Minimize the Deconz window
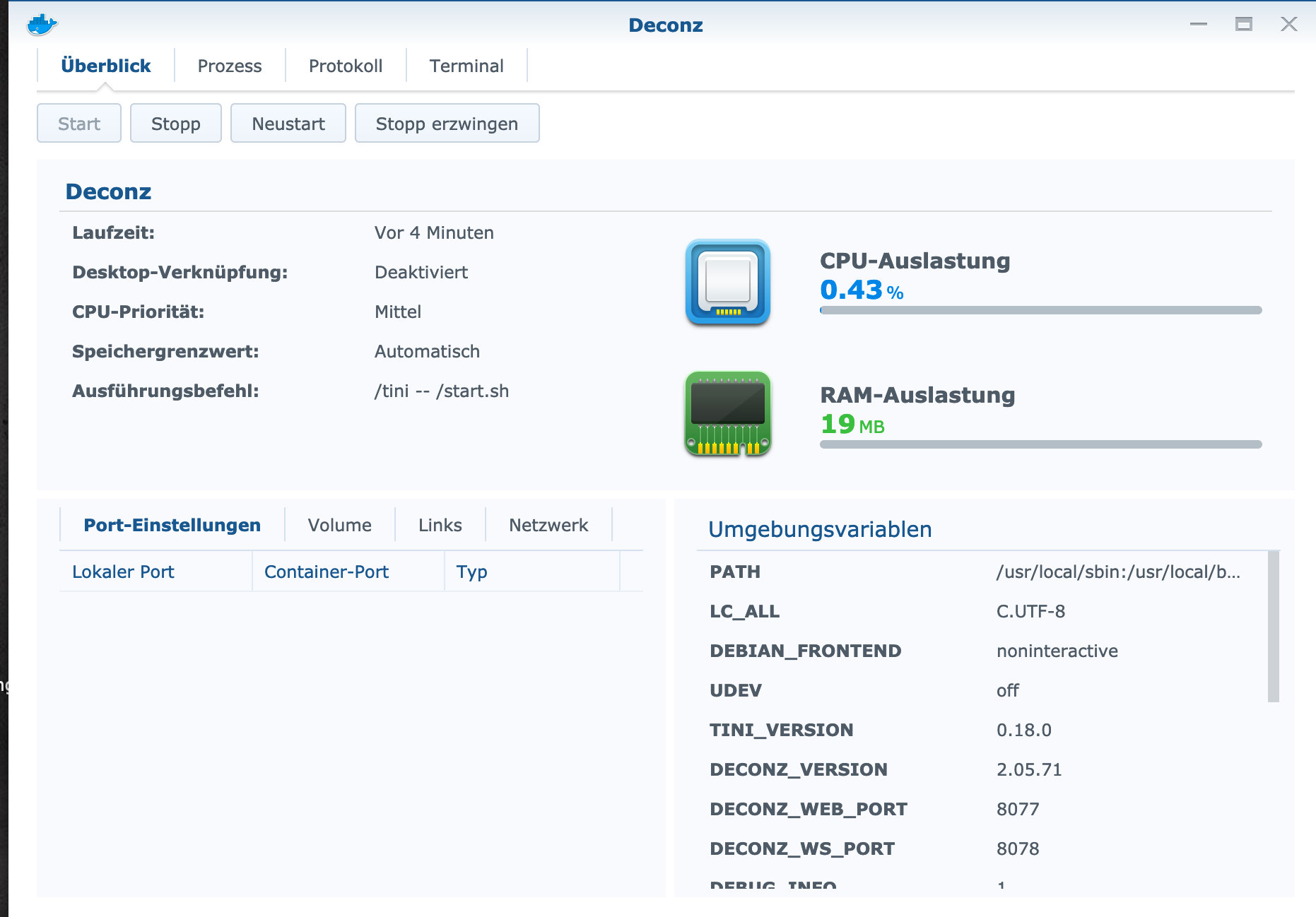The image size is (1316, 917). point(1198,25)
